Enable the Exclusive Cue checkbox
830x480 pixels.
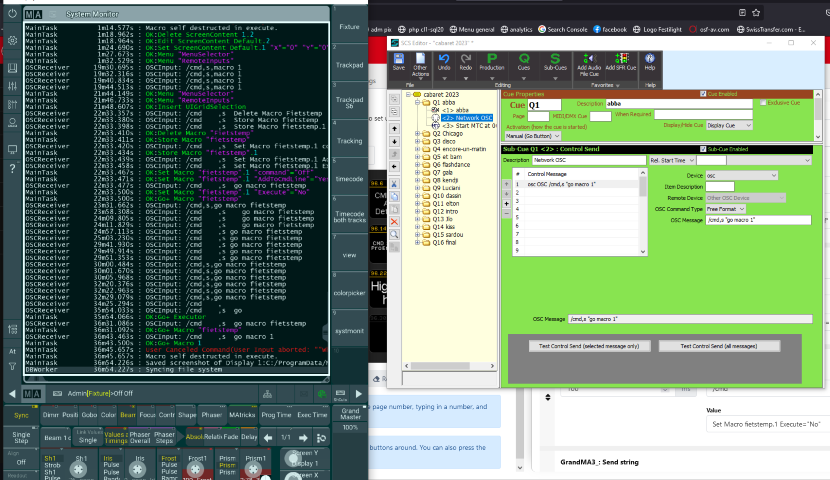click(765, 102)
